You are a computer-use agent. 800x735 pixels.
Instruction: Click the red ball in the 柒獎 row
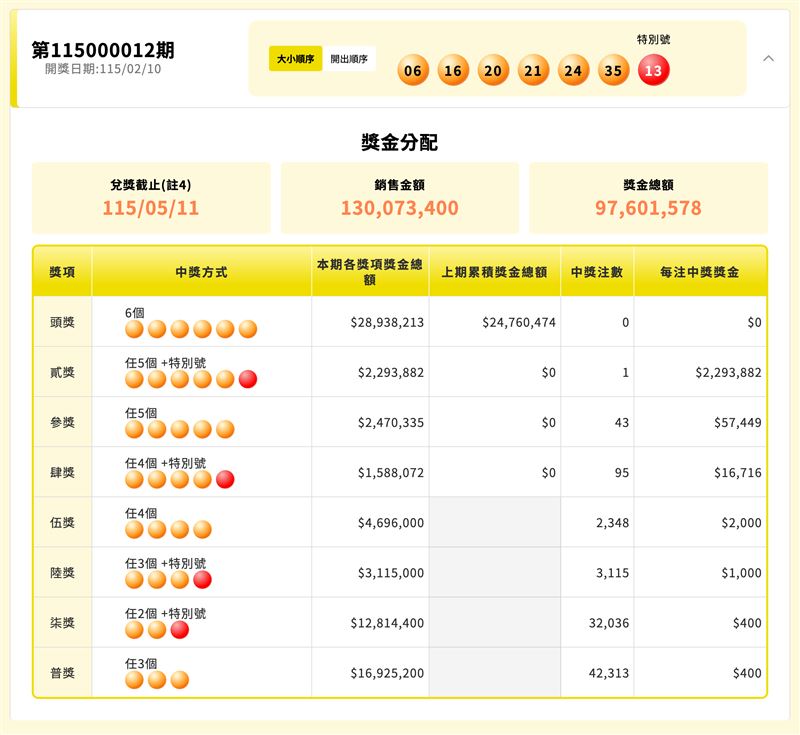click(x=180, y=629)
